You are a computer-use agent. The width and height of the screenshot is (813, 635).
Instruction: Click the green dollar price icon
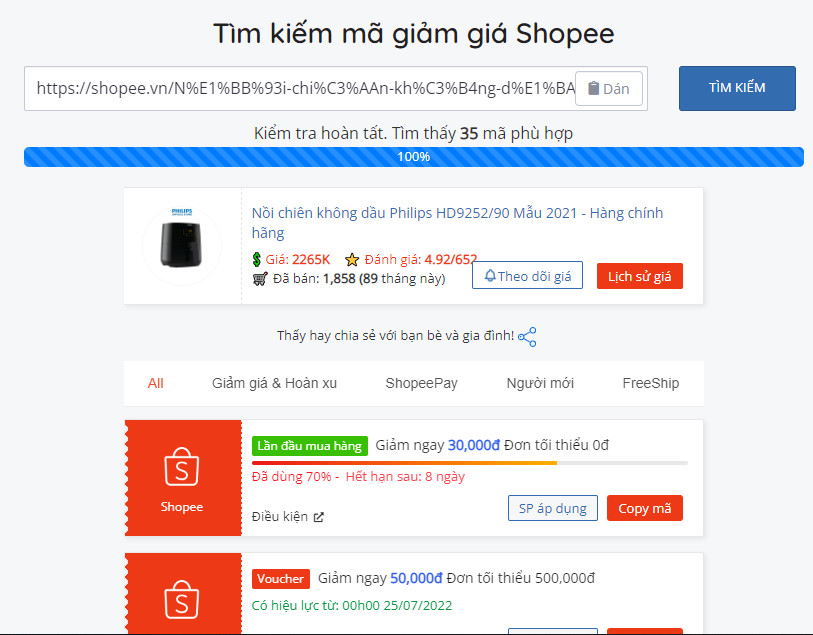point(257,259)
